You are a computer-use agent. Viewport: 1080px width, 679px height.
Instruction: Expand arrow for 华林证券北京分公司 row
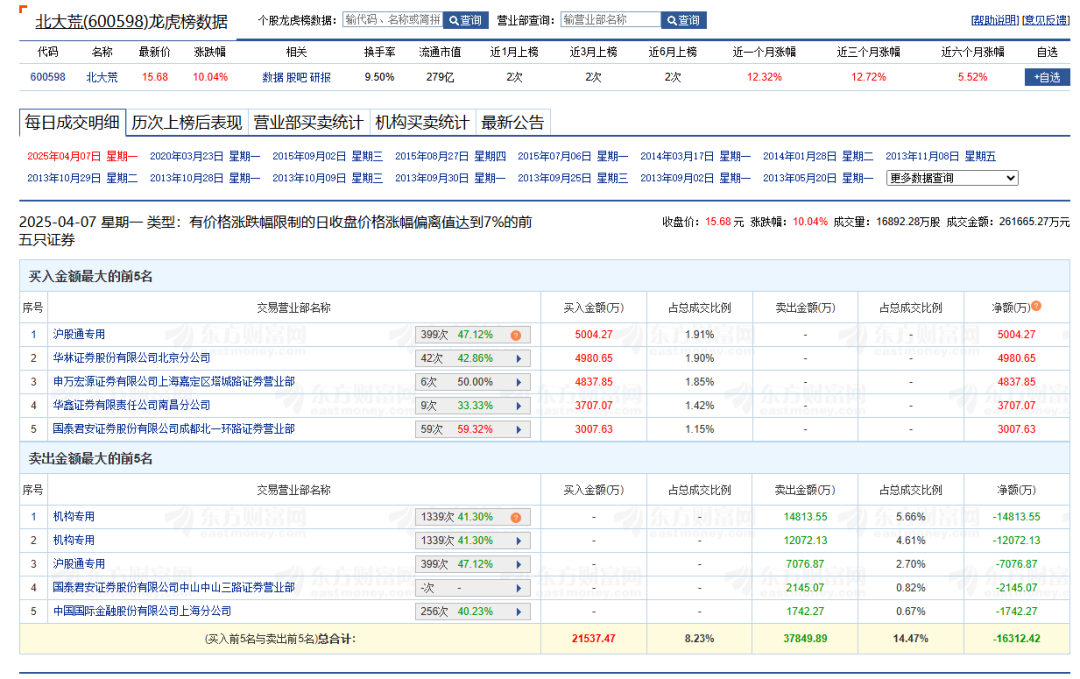pyautogui.click(x=518, y=358)
